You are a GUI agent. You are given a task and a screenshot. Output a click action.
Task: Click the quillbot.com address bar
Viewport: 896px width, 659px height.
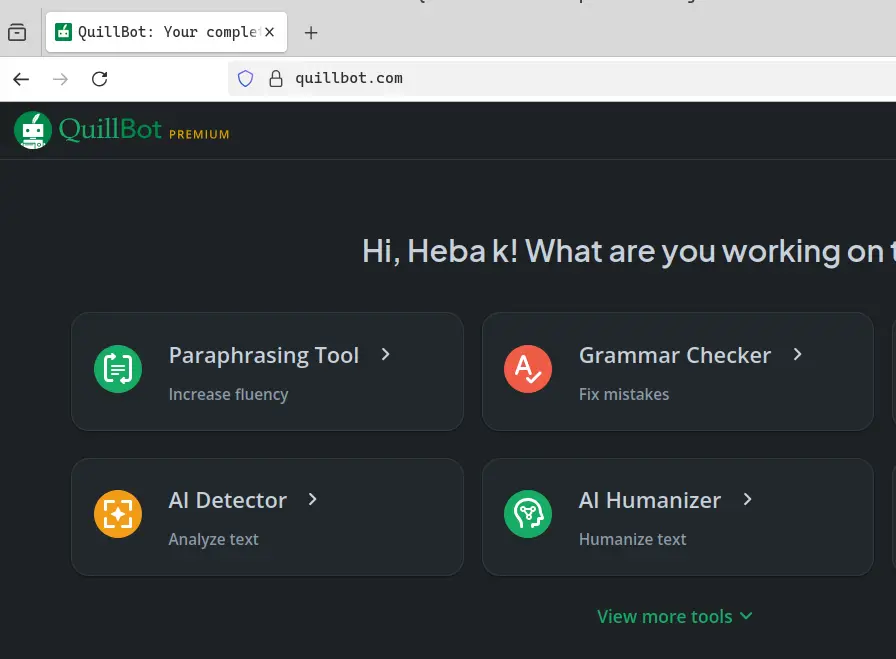pos(562,78)
